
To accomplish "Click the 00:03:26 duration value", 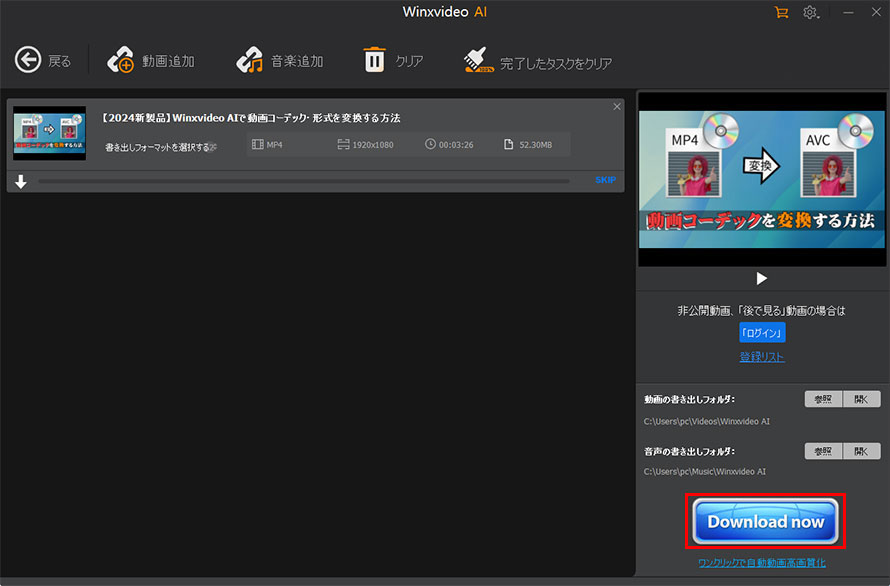I will [x=456, y=145].
